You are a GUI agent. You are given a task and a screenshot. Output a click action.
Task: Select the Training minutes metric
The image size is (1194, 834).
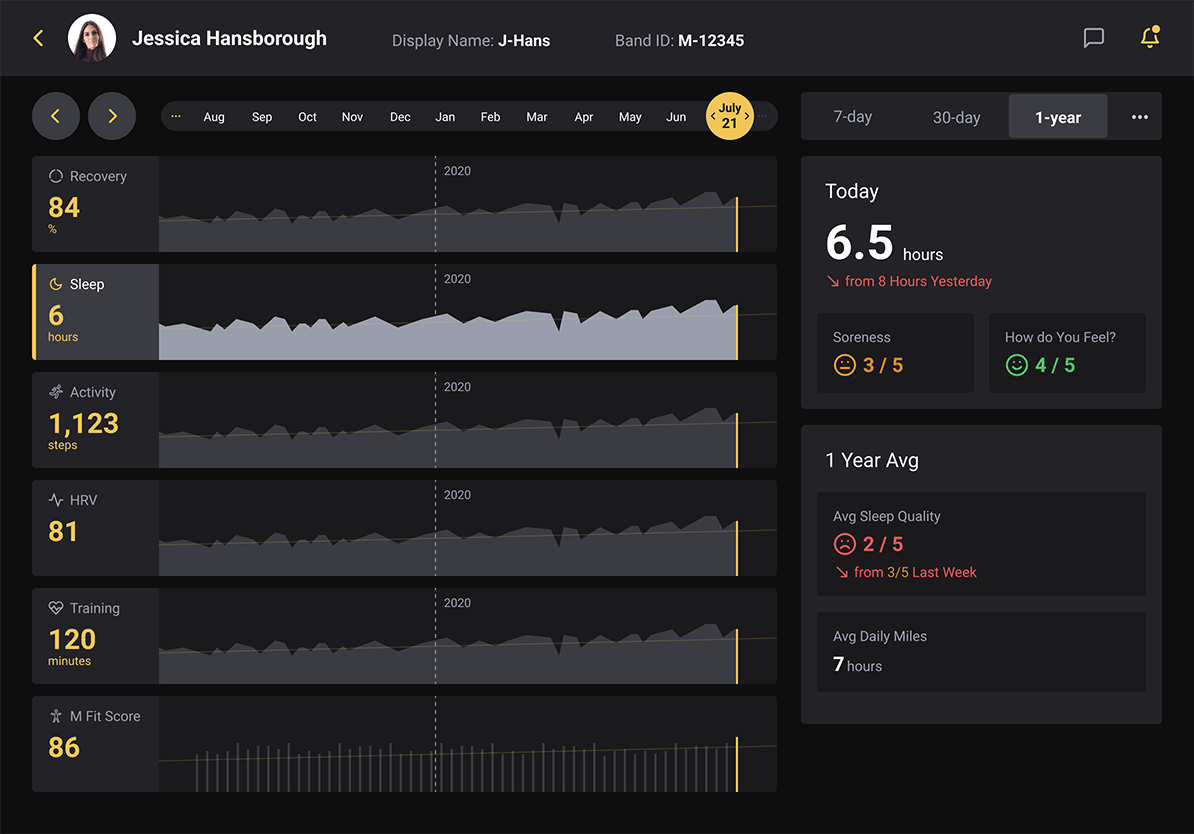[x=96, y=635]
